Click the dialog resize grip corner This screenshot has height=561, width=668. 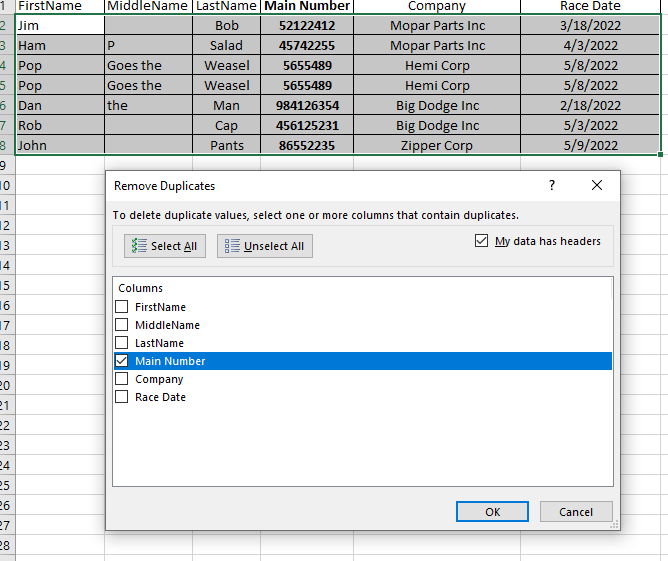[615, 525]
